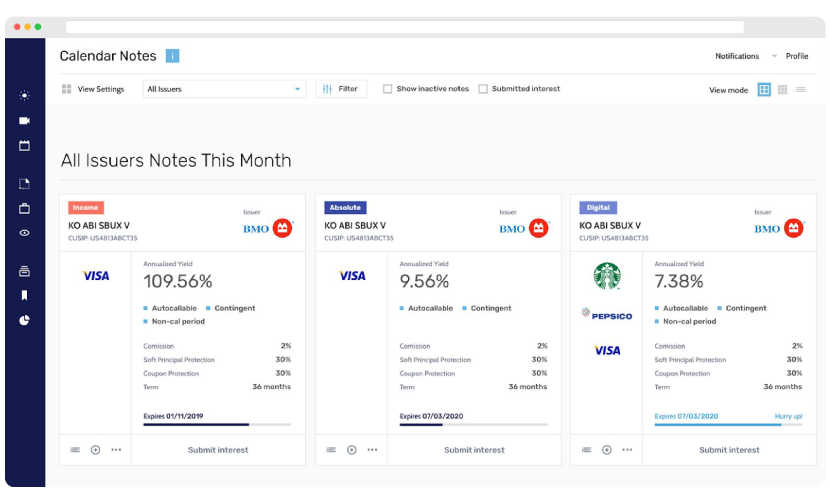Open View Settings

click(101, 89)
